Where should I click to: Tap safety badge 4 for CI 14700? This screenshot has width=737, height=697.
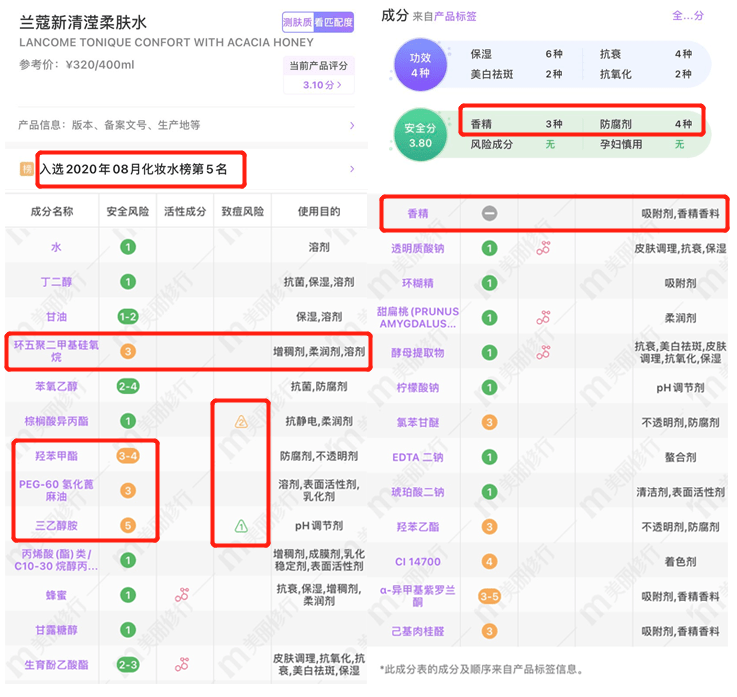coord(489,562)
